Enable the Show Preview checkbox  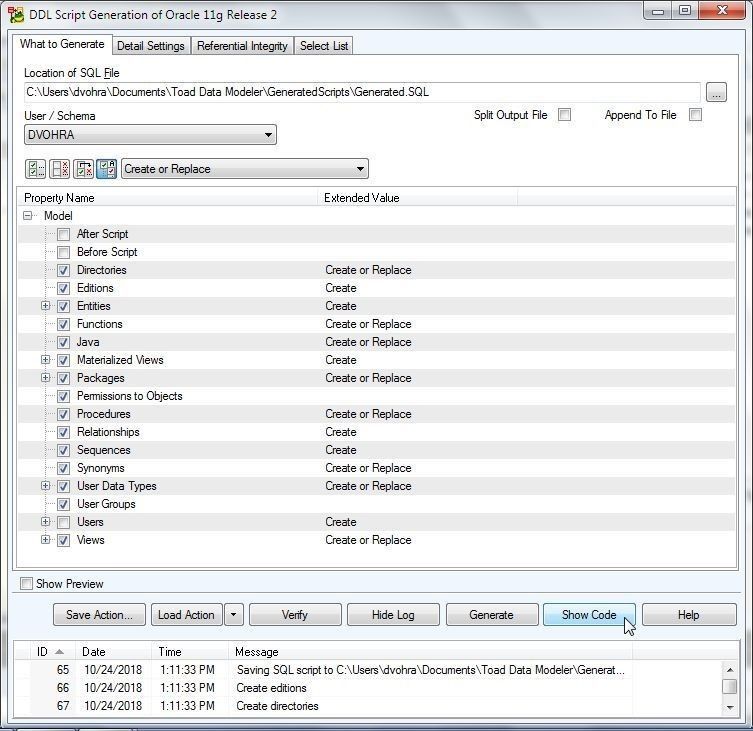pos(26,584)
